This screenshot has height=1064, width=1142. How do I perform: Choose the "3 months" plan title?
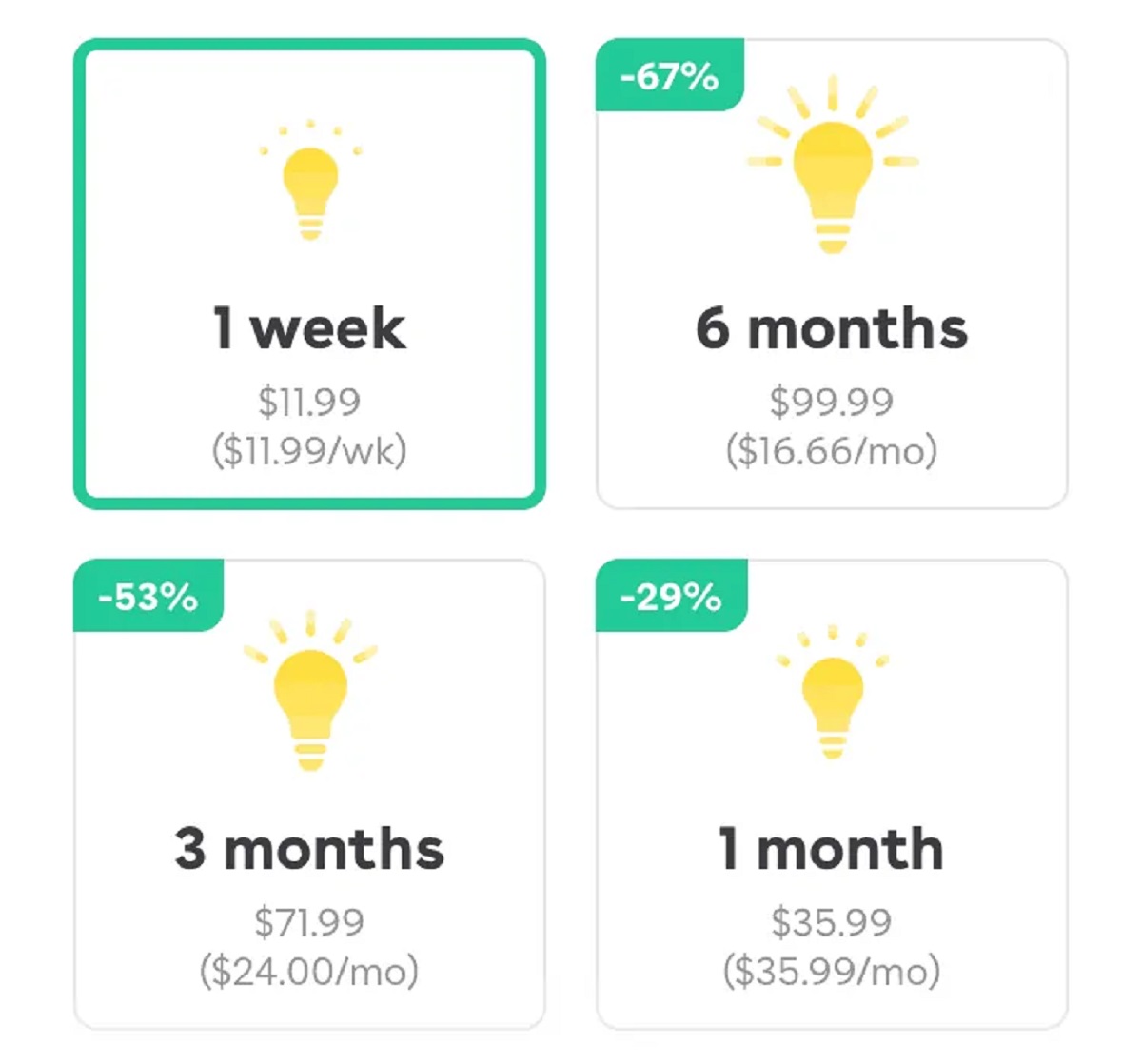coord(309,849)
